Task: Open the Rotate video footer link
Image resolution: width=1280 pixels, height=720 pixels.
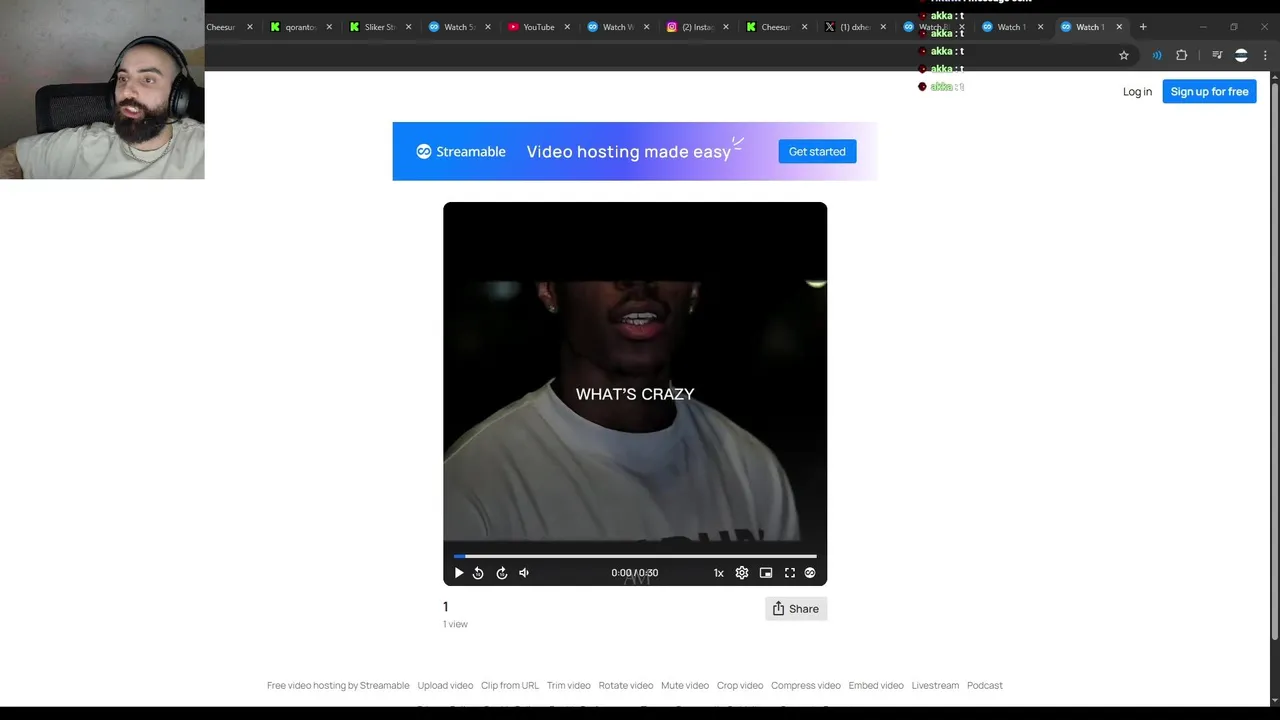Action: coord(626,685)
